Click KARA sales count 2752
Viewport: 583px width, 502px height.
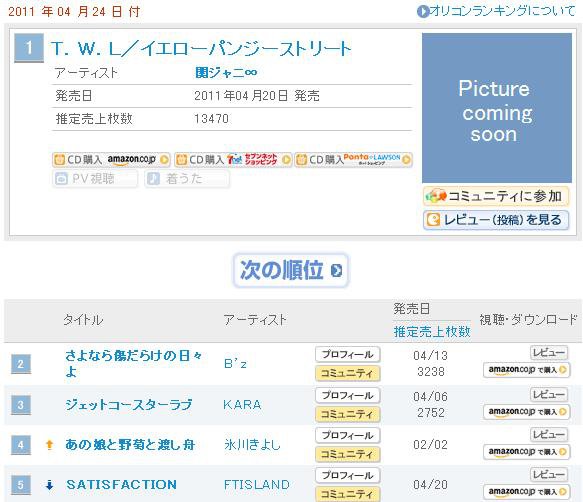pos(431,413)
